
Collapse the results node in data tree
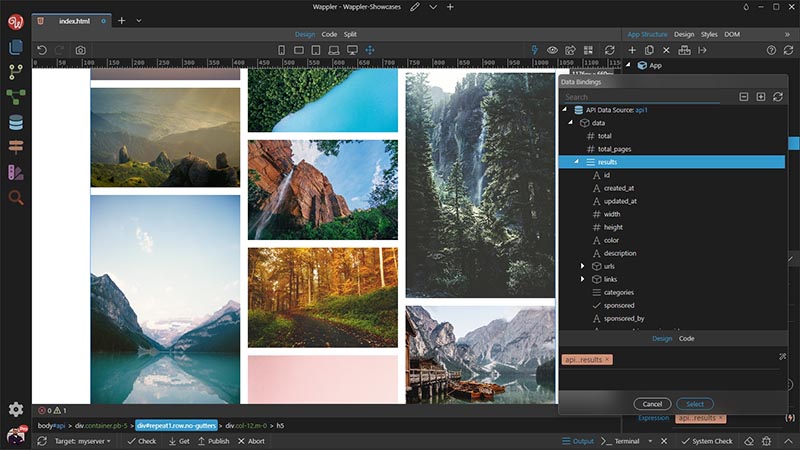click(x=576, y=162)
